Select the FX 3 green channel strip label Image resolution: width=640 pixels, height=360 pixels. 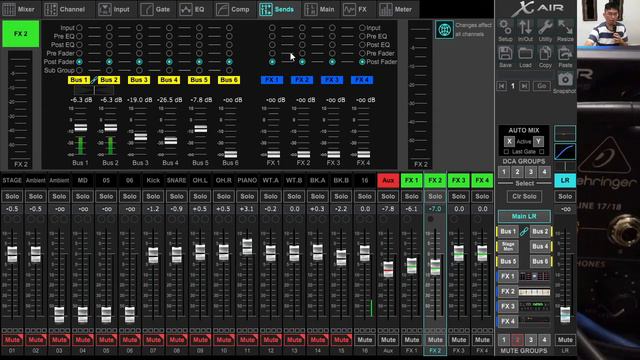pyautogui.click(x=458, y=180)
